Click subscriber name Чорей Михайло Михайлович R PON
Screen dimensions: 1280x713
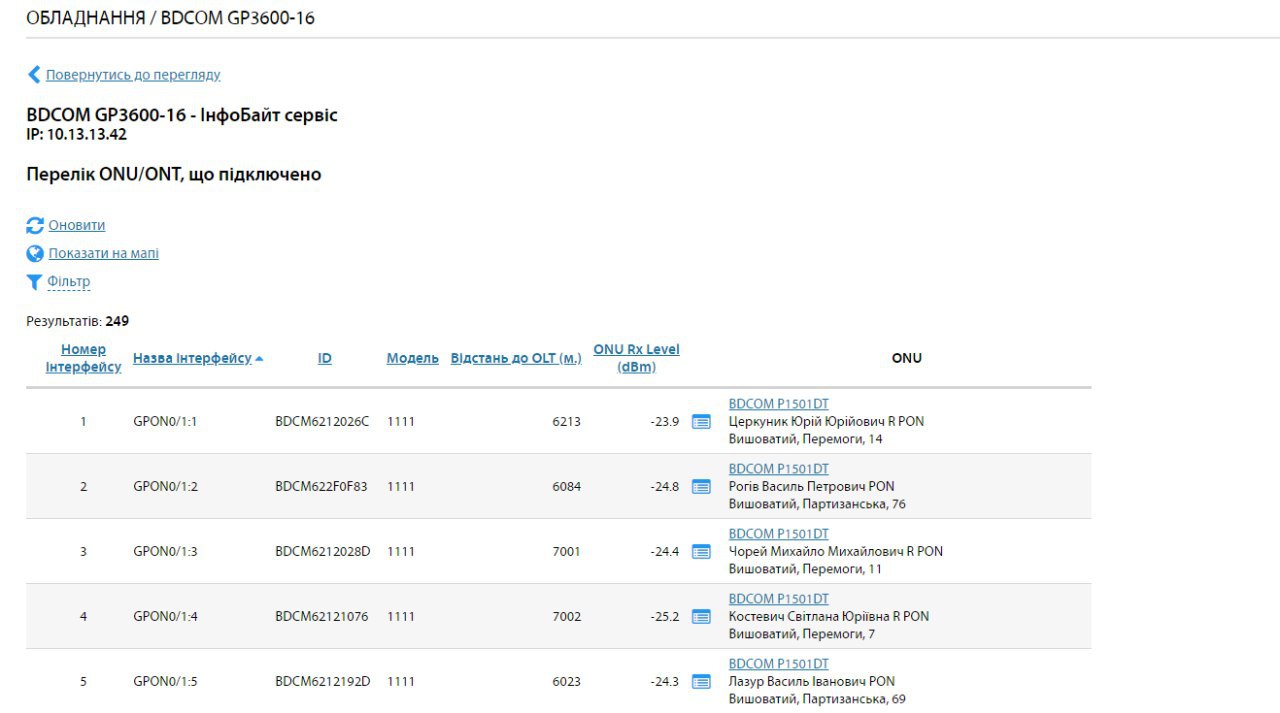(835, 552)
